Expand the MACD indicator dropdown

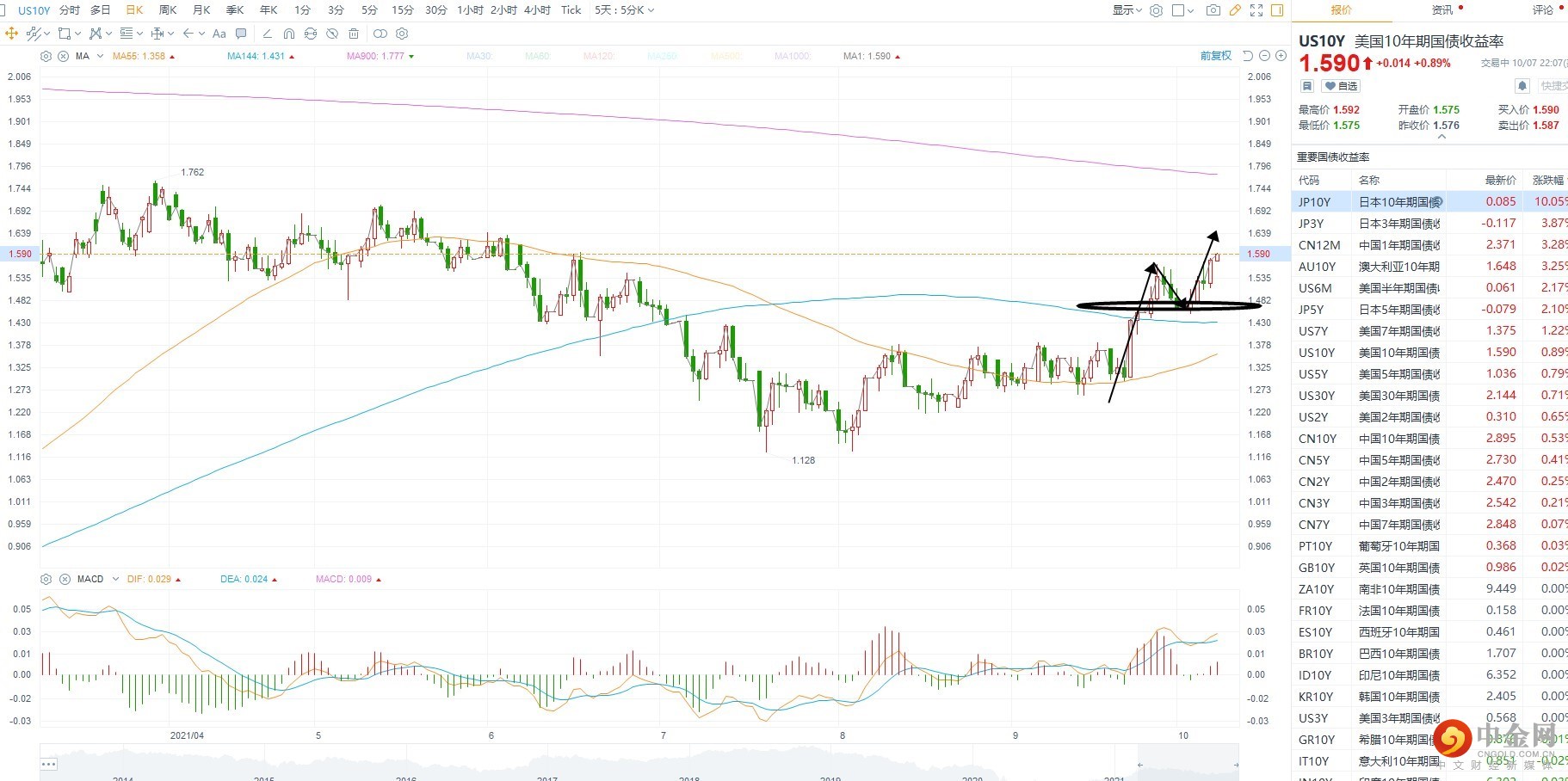[x=115, y=579]
